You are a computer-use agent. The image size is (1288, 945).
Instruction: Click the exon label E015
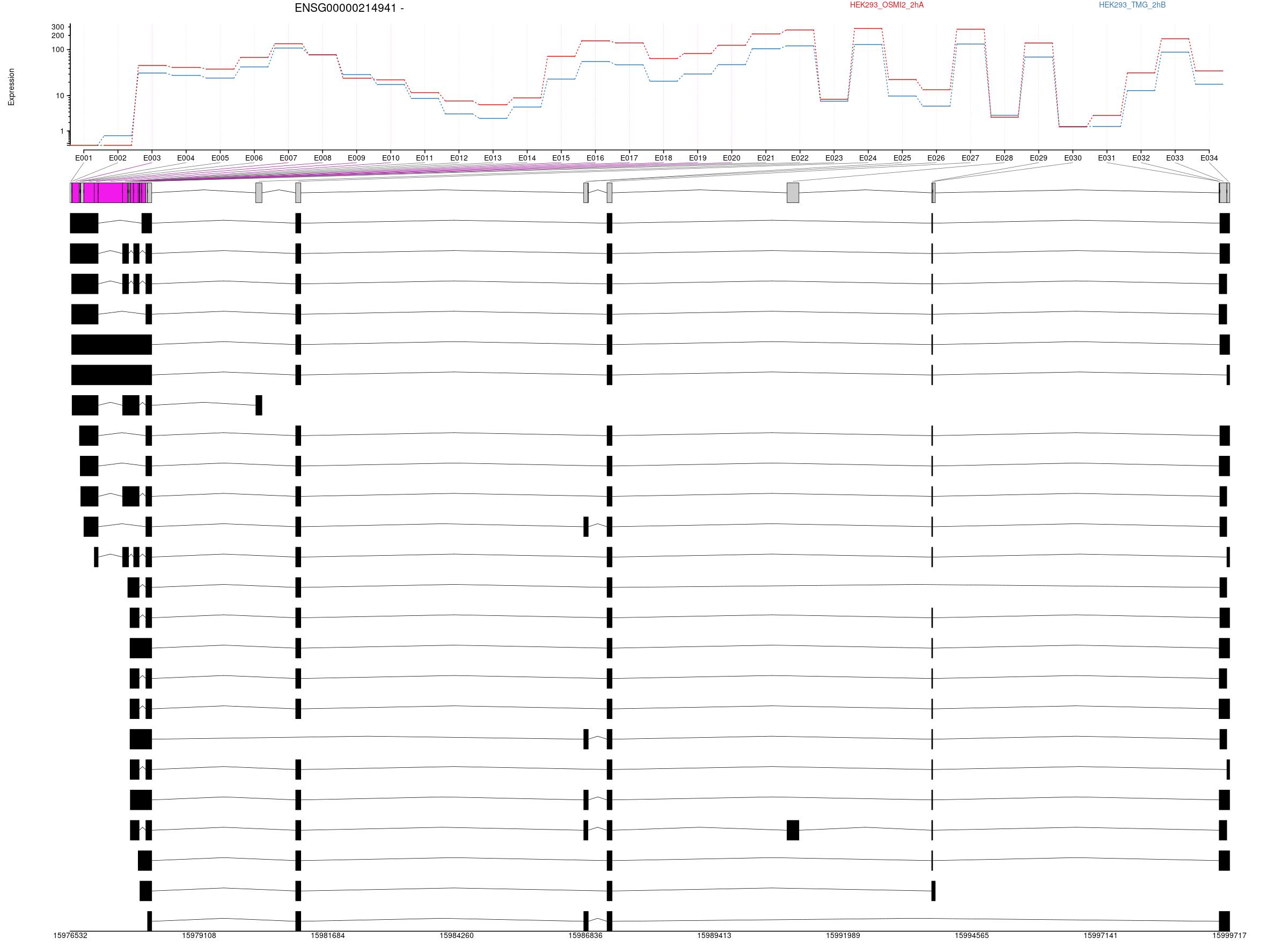[561, 158]
